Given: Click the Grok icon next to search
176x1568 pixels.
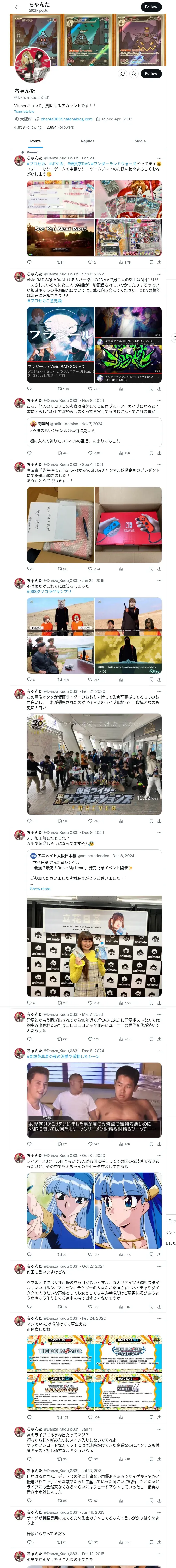Looking at the screenshot, I should point(123,74).
